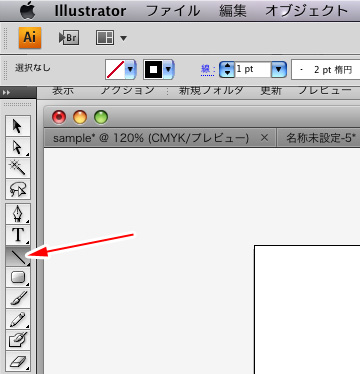Open the arrange documents dropdown arrow
The width and height of the screenshot is (360, 374).
point(123,38)
